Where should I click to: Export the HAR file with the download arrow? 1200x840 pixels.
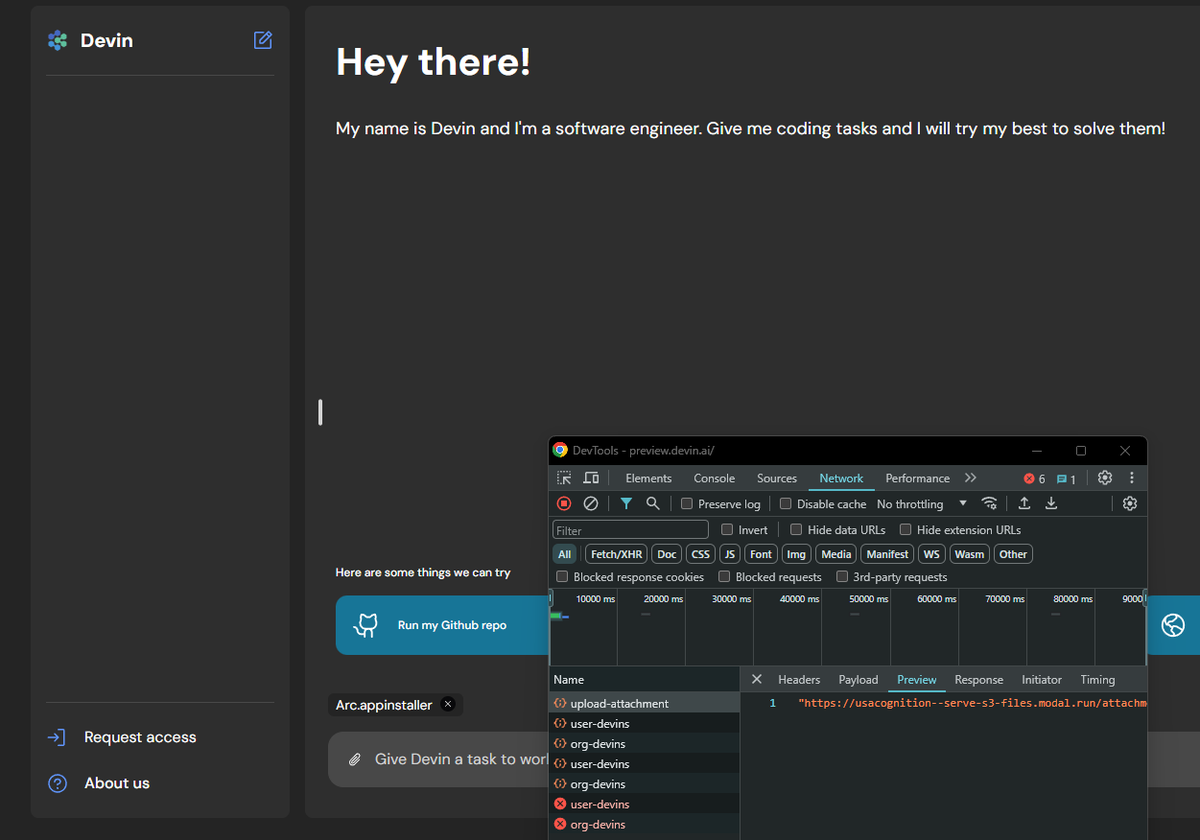1051,504
